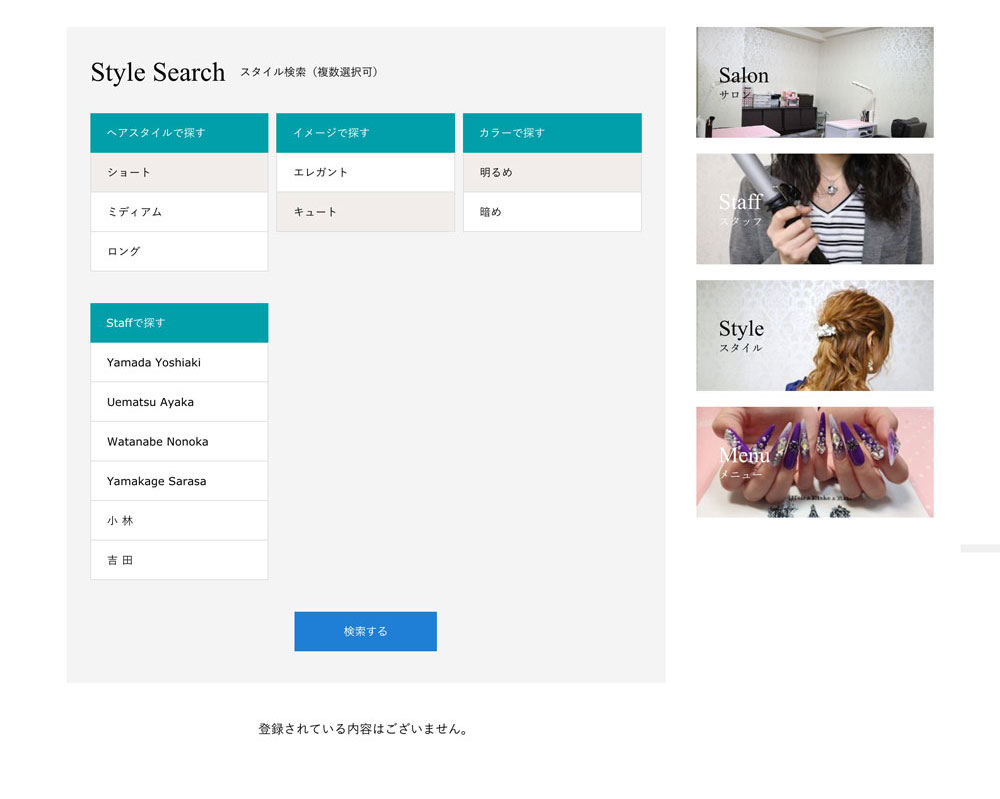Select staff member Watanabe Nonoka

(x=178, y=441)
